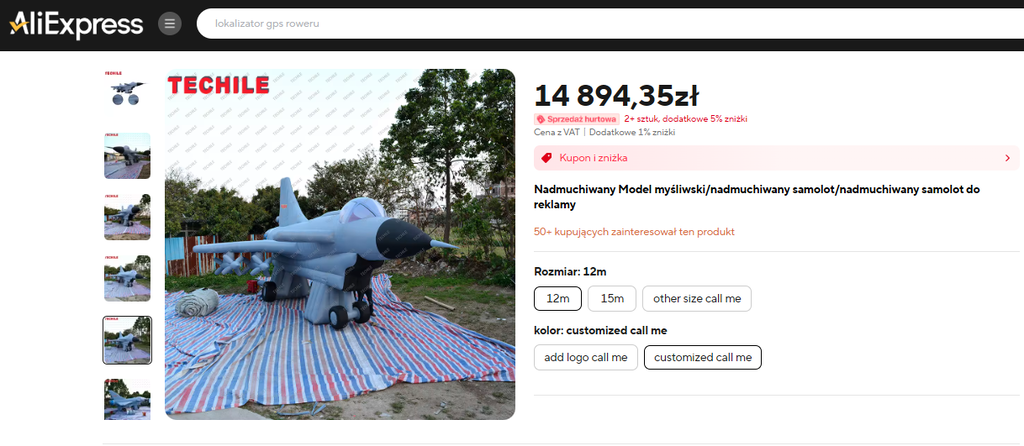Click the red coupon tag icon
The image size is (1024, 446).
(x=546, y=158)
